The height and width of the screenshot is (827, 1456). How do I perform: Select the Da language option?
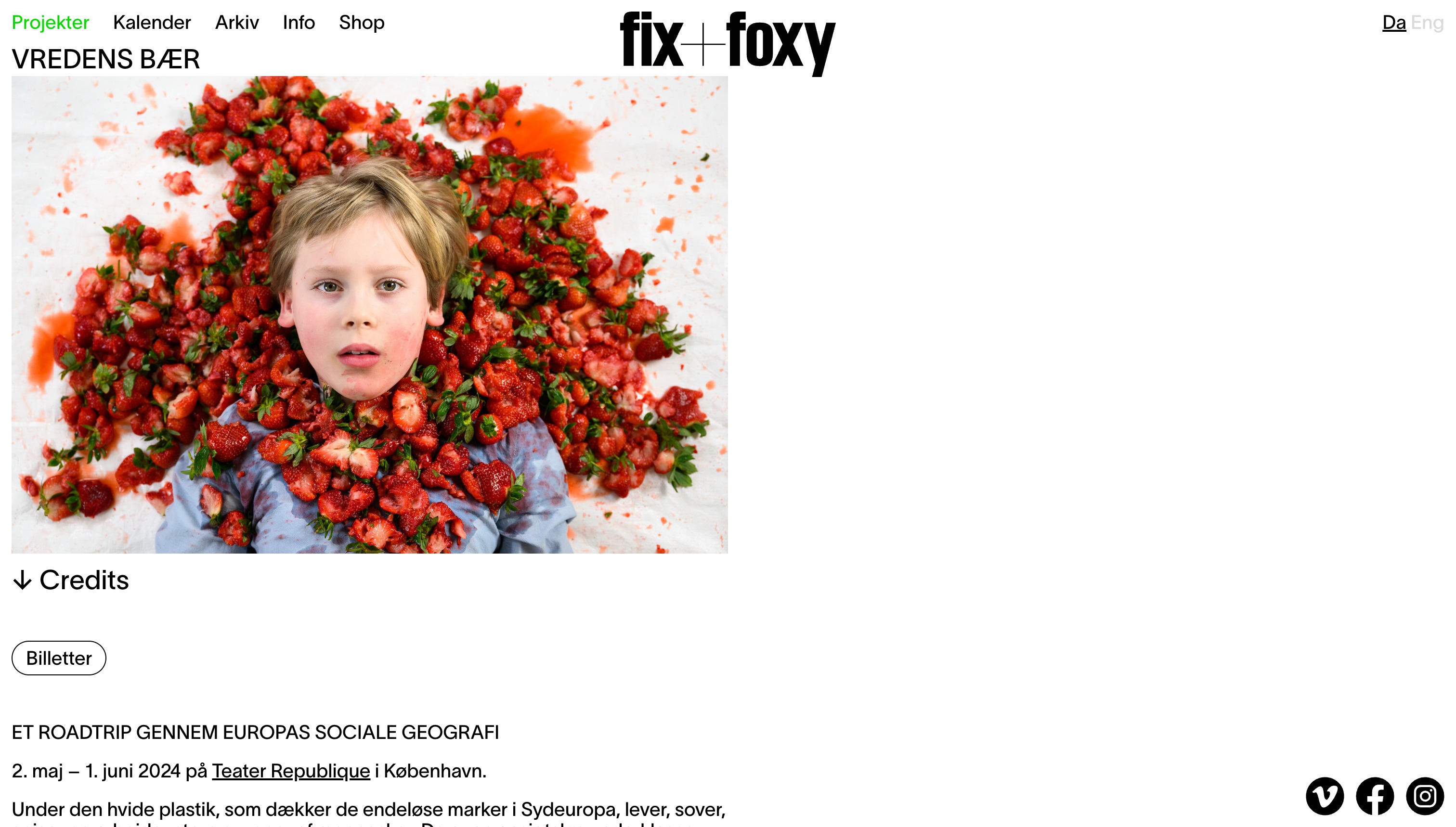1393,23
